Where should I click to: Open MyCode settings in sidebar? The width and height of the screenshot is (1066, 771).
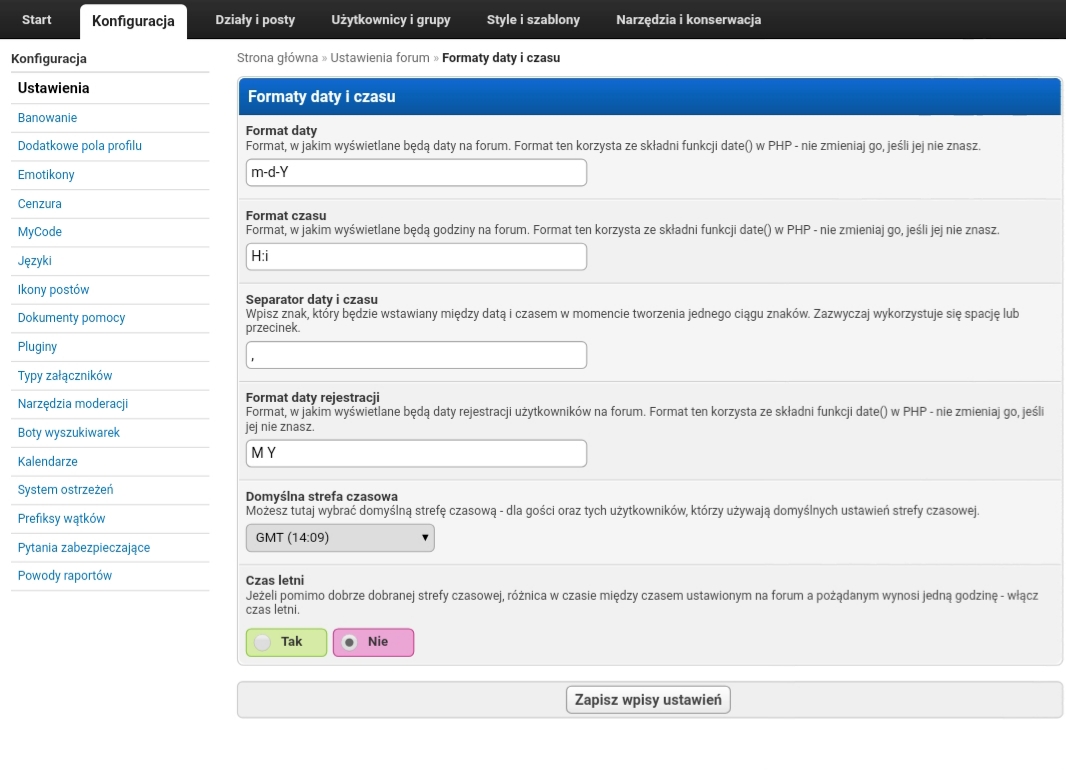[x=40, y=232]
